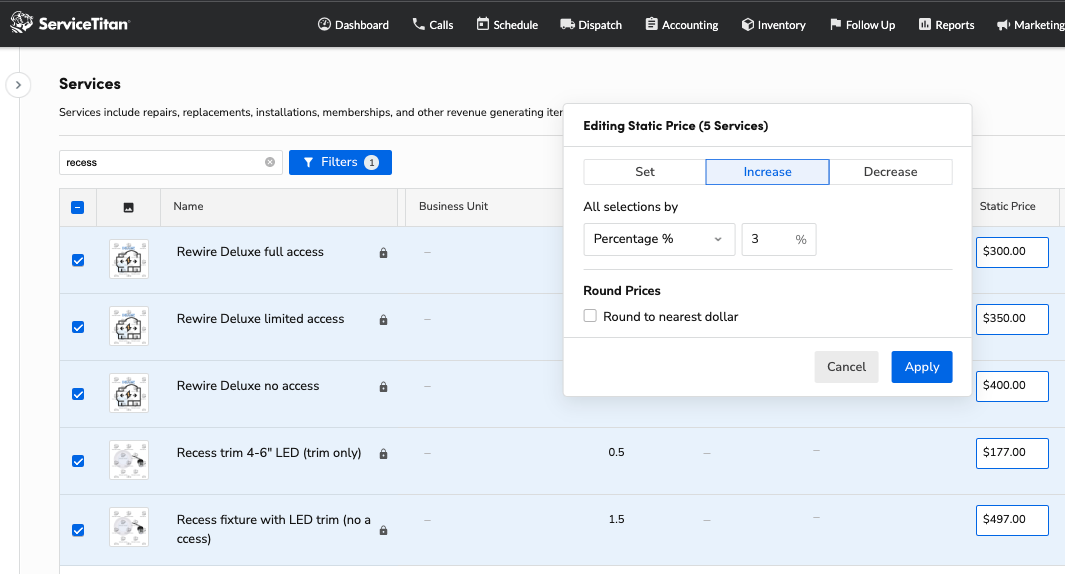This screenshot has width=1065, height=574.
Task: Open the Dispatch menu
Action: (591, 24)
